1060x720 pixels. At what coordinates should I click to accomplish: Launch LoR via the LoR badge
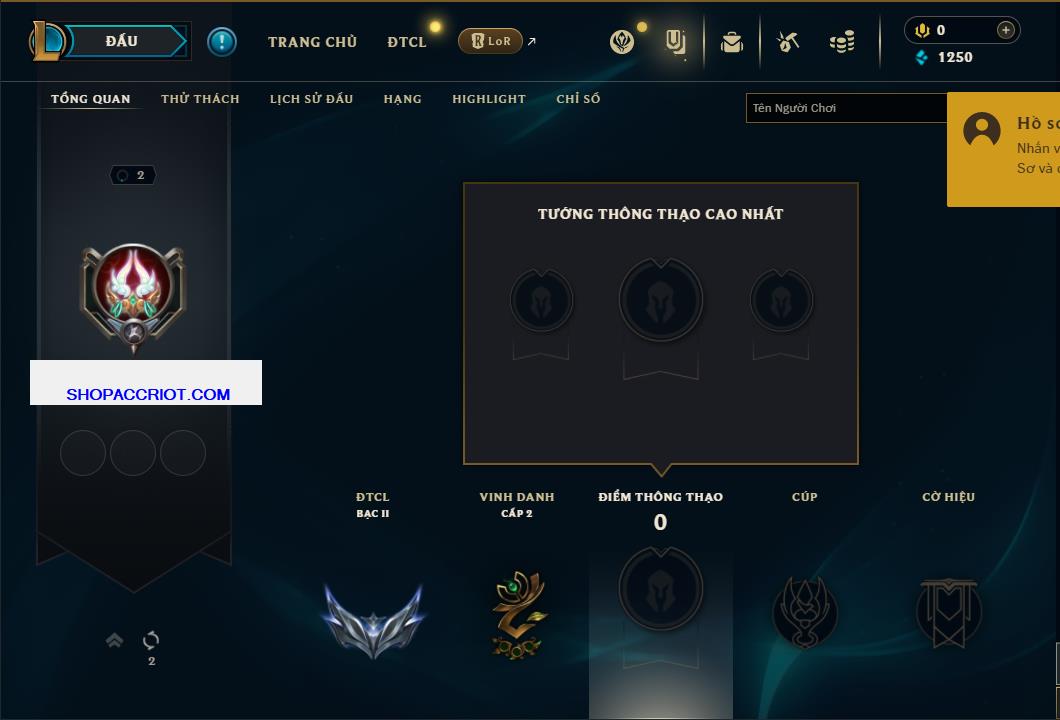click(490, 41)
